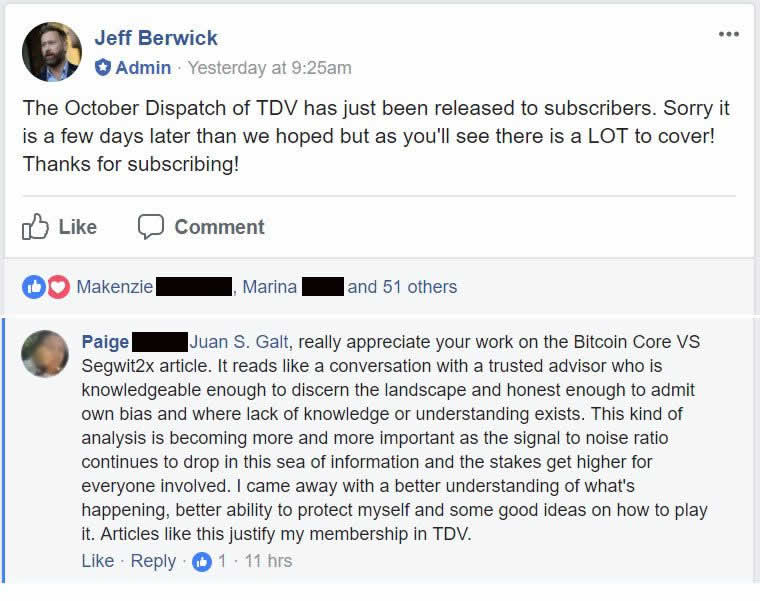Click the small like icon on Paige's comment
The image size is (760, 601).
(x=202, y=561)
